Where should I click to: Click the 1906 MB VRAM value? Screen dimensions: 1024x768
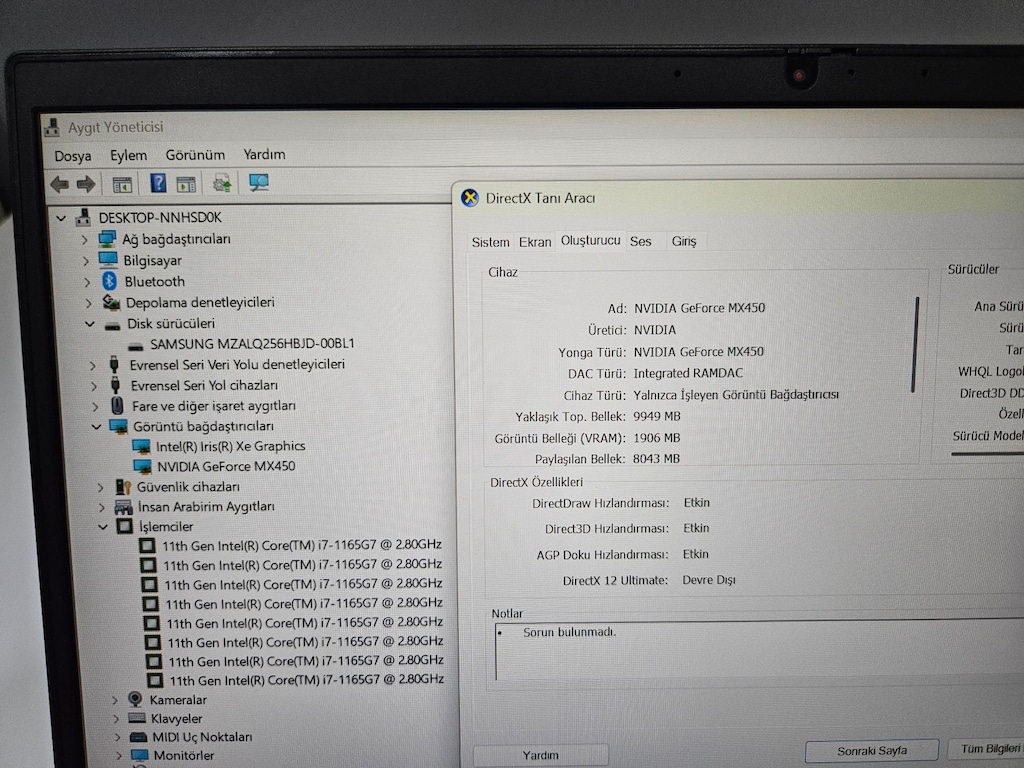coord(656,438)
